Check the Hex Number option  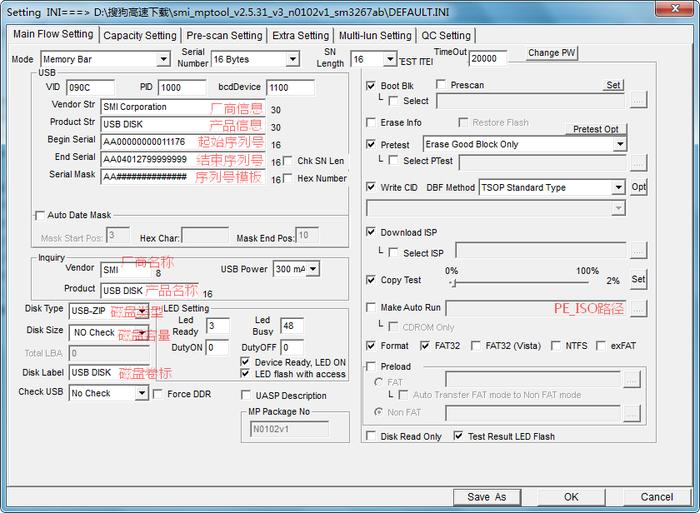(x=288, y=178)
